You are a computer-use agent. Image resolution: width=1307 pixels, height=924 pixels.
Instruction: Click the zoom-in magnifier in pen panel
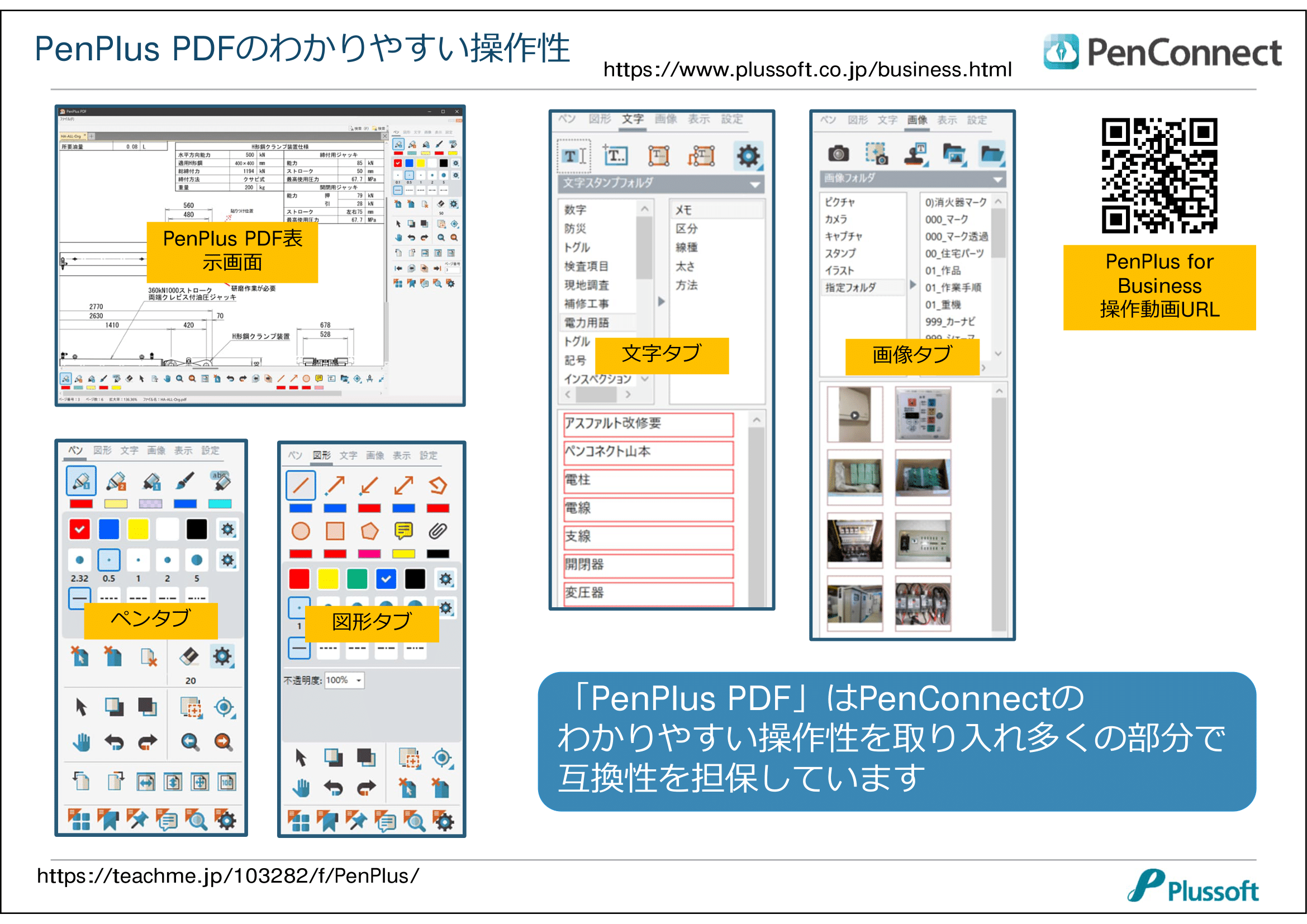222,742
